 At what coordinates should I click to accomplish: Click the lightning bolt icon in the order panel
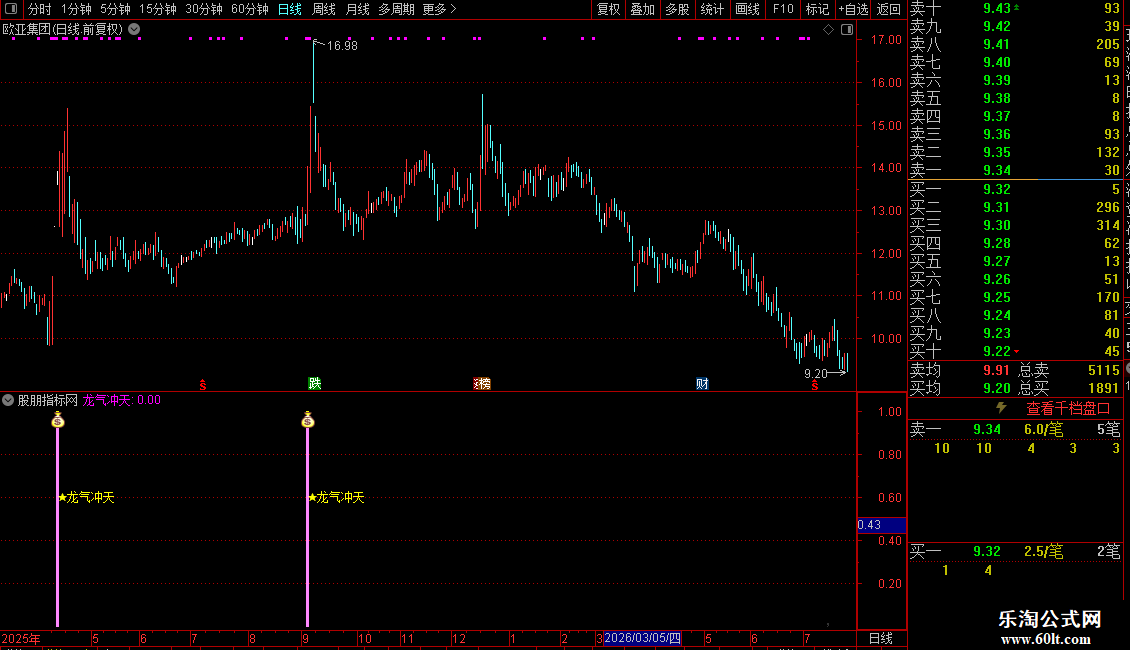(x=1001, y=408)
